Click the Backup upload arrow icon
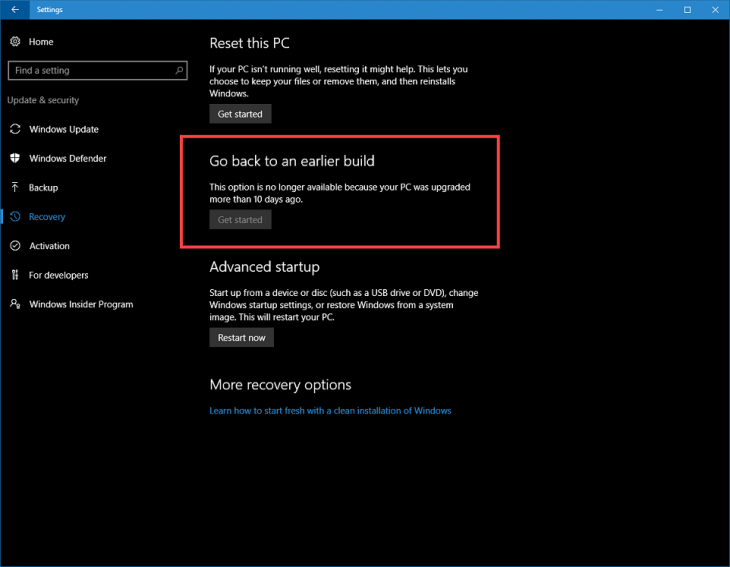The width and height of the screenshot is (730, 567). pyautogui.click(x=15, y=187)
